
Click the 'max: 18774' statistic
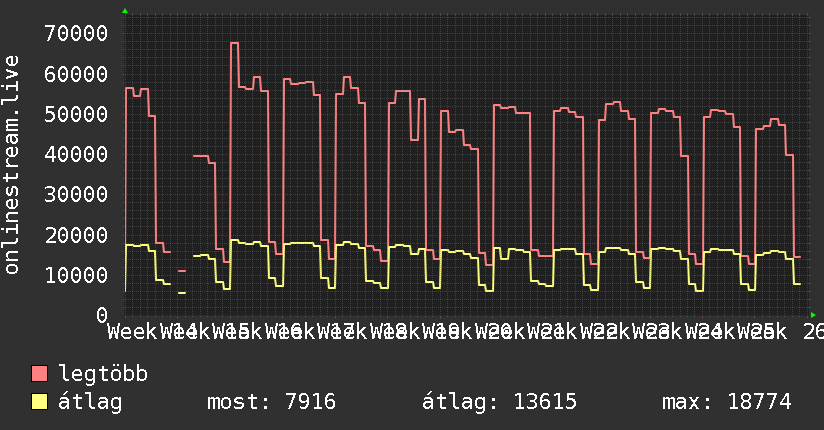click(726, 402)
